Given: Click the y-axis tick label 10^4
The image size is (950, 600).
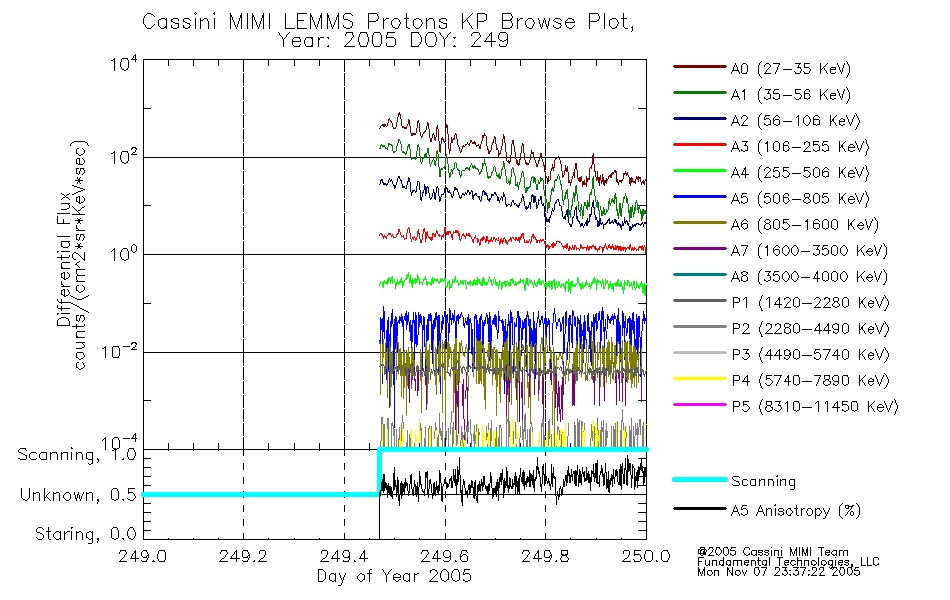Looking at the screenshot, I should click(124, 64).
